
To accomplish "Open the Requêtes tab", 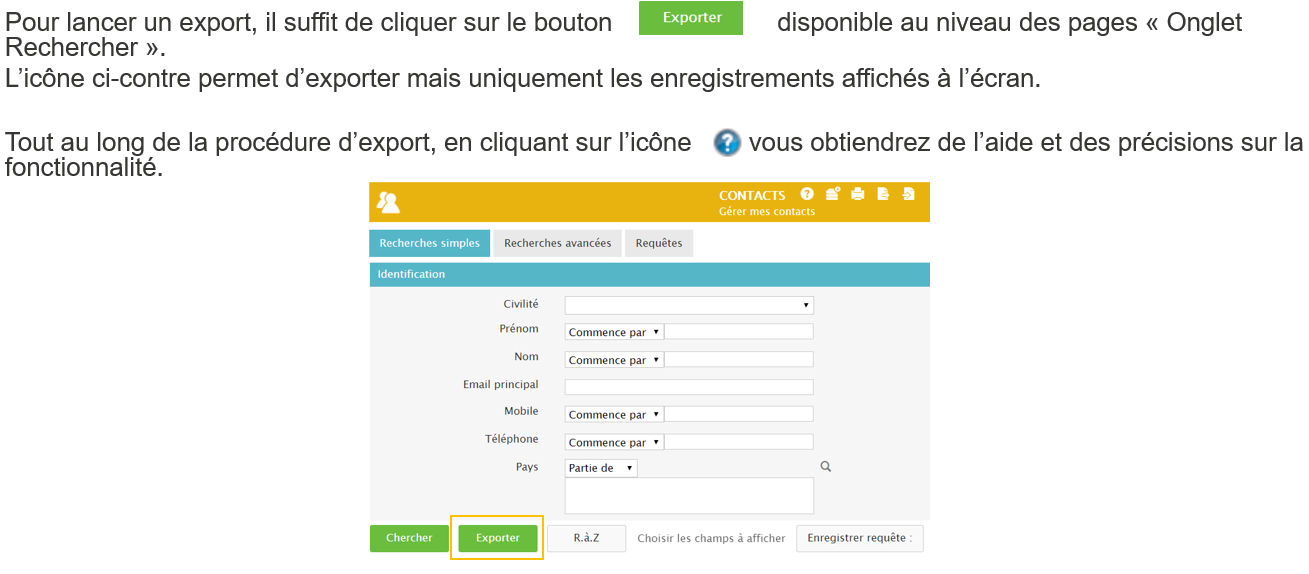I will (659, 243).
